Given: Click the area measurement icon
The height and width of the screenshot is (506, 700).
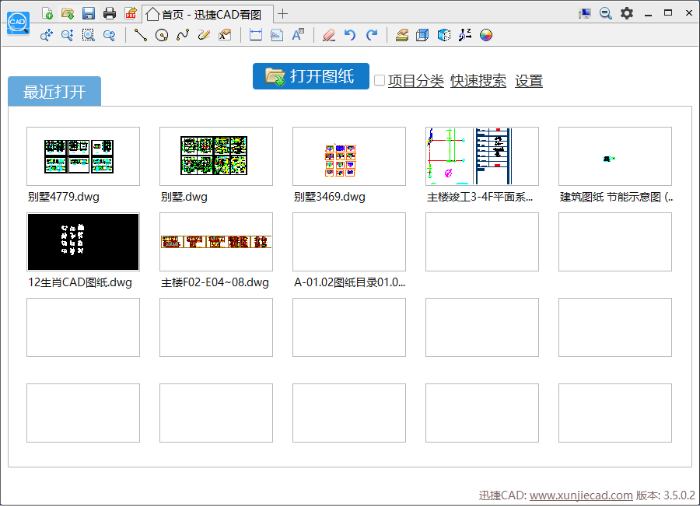Looking at the screenshot, I should point(277,35).
